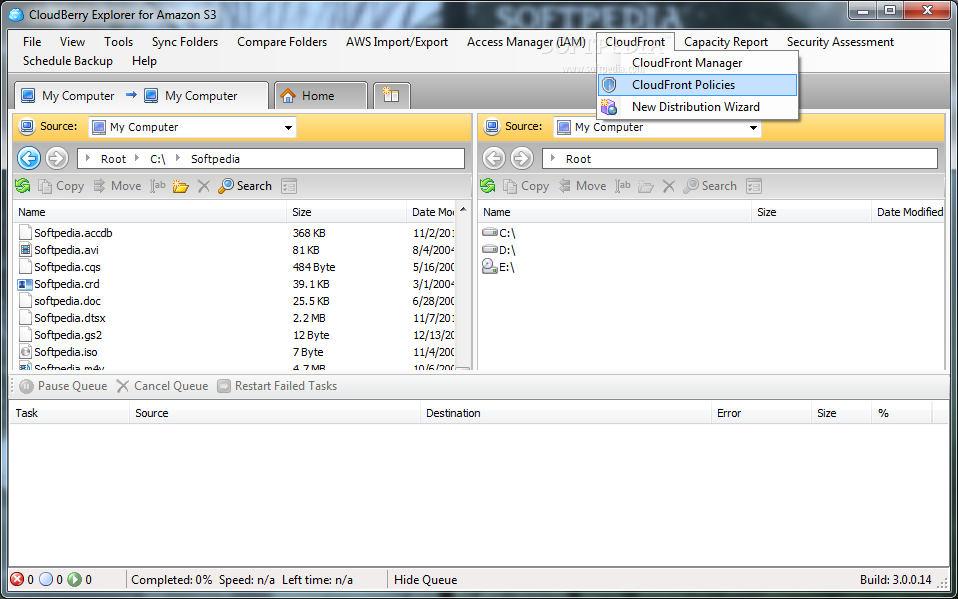
Task: Expand the Root breadcrumb arrow in right path
Action: [554, 159]
